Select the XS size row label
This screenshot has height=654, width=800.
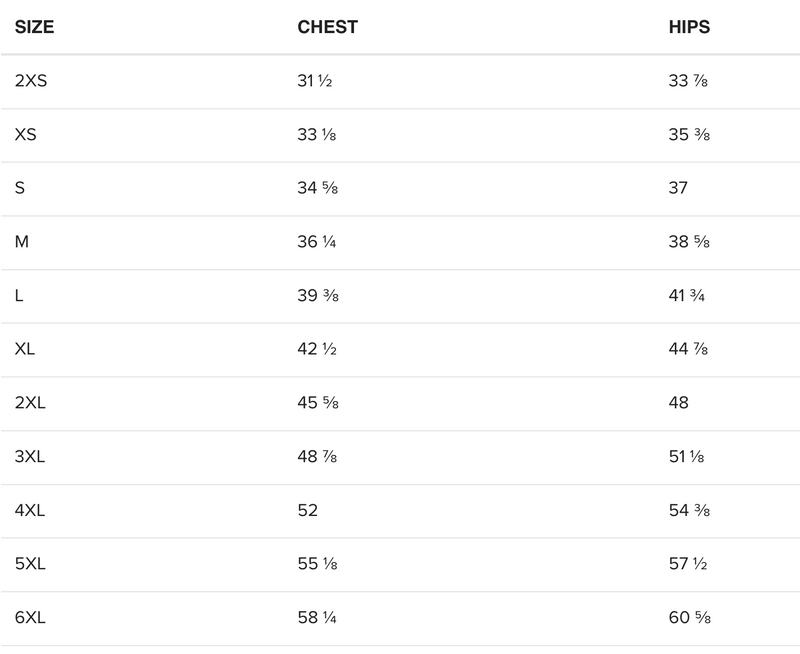(26, 134)
